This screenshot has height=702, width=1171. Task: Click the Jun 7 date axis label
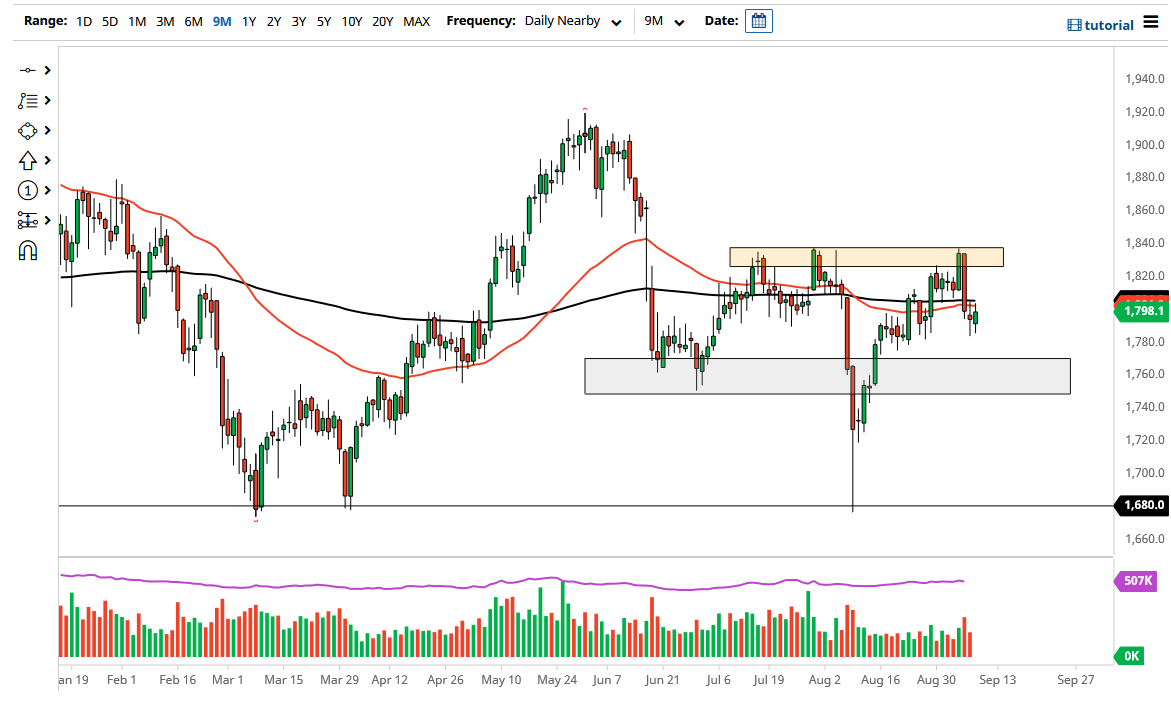pyautogui.click(x=607, y=680)
